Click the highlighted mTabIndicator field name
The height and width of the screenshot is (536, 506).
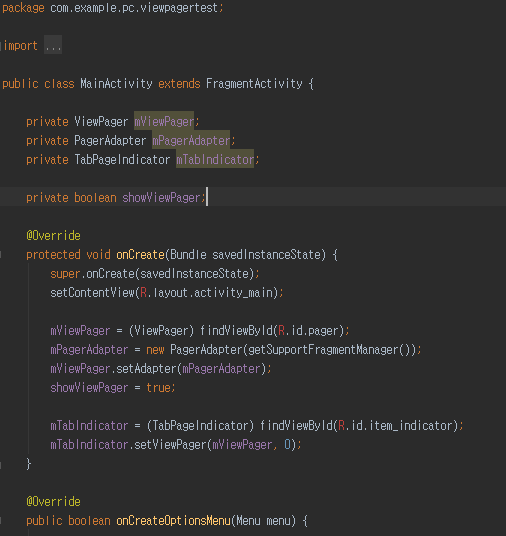tap(215, 160)
